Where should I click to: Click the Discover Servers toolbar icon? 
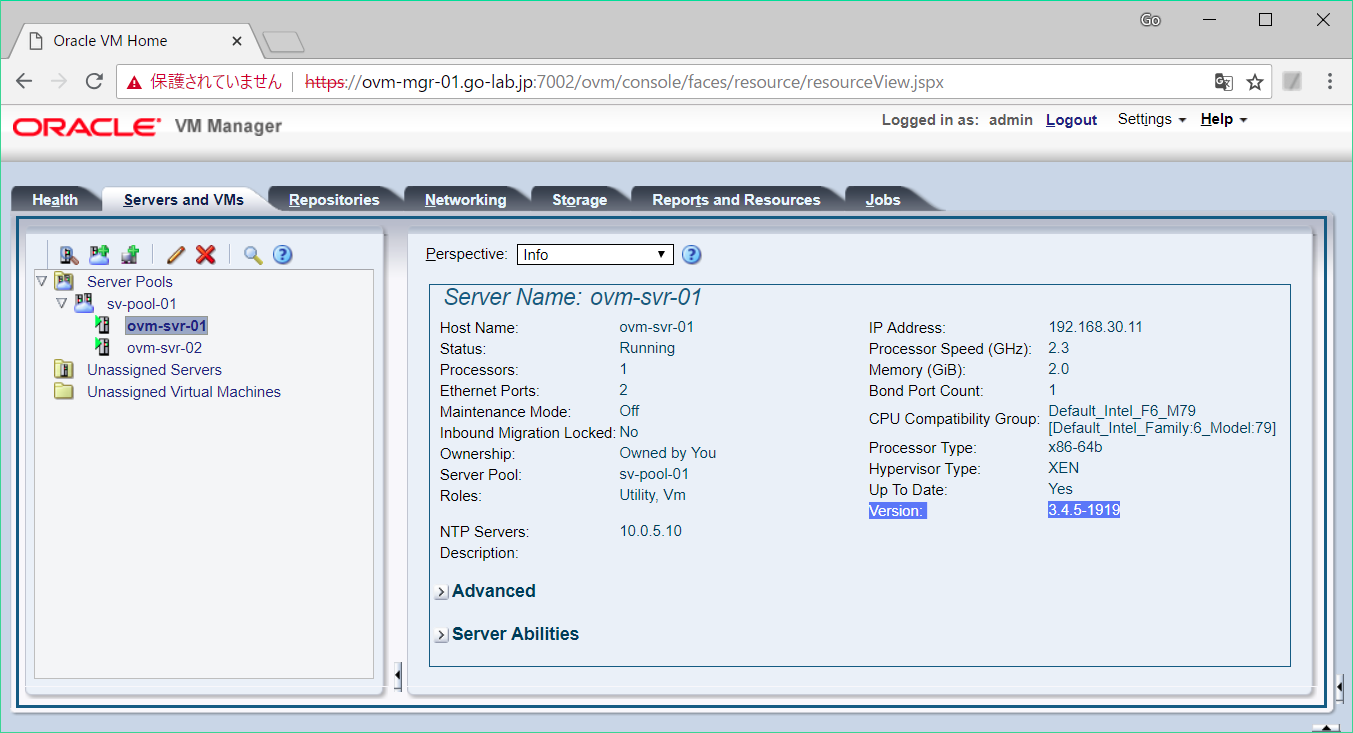68,255
